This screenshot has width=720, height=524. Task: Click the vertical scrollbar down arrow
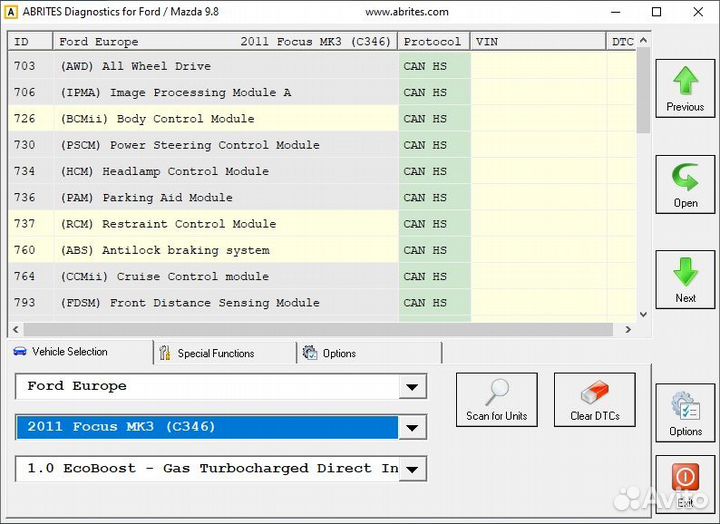tap(643, 315)
